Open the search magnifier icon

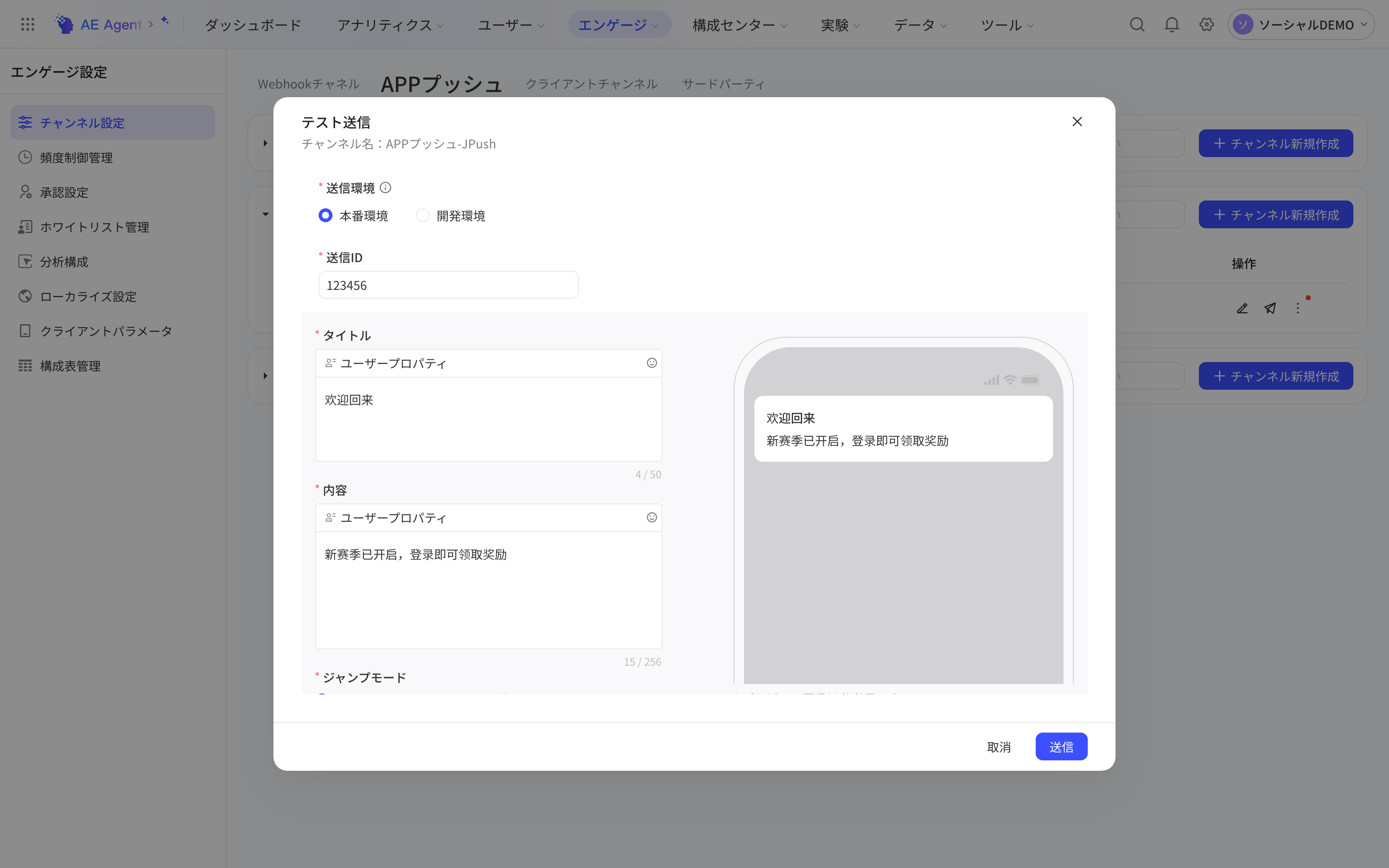tap(1136, 24)
